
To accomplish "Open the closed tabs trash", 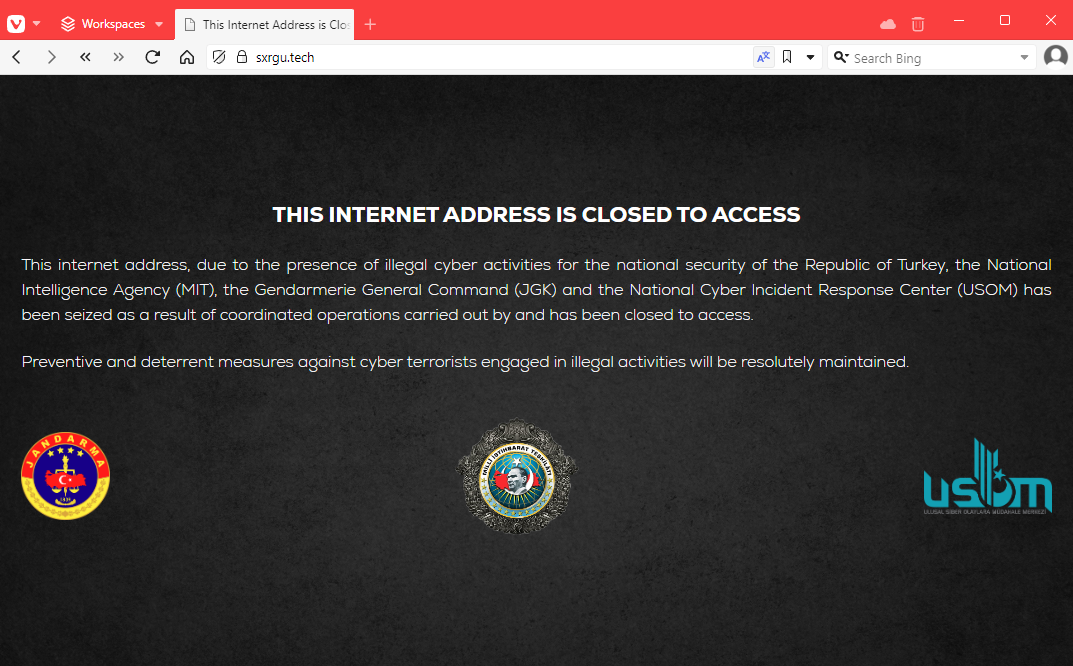I will point(918,24).
